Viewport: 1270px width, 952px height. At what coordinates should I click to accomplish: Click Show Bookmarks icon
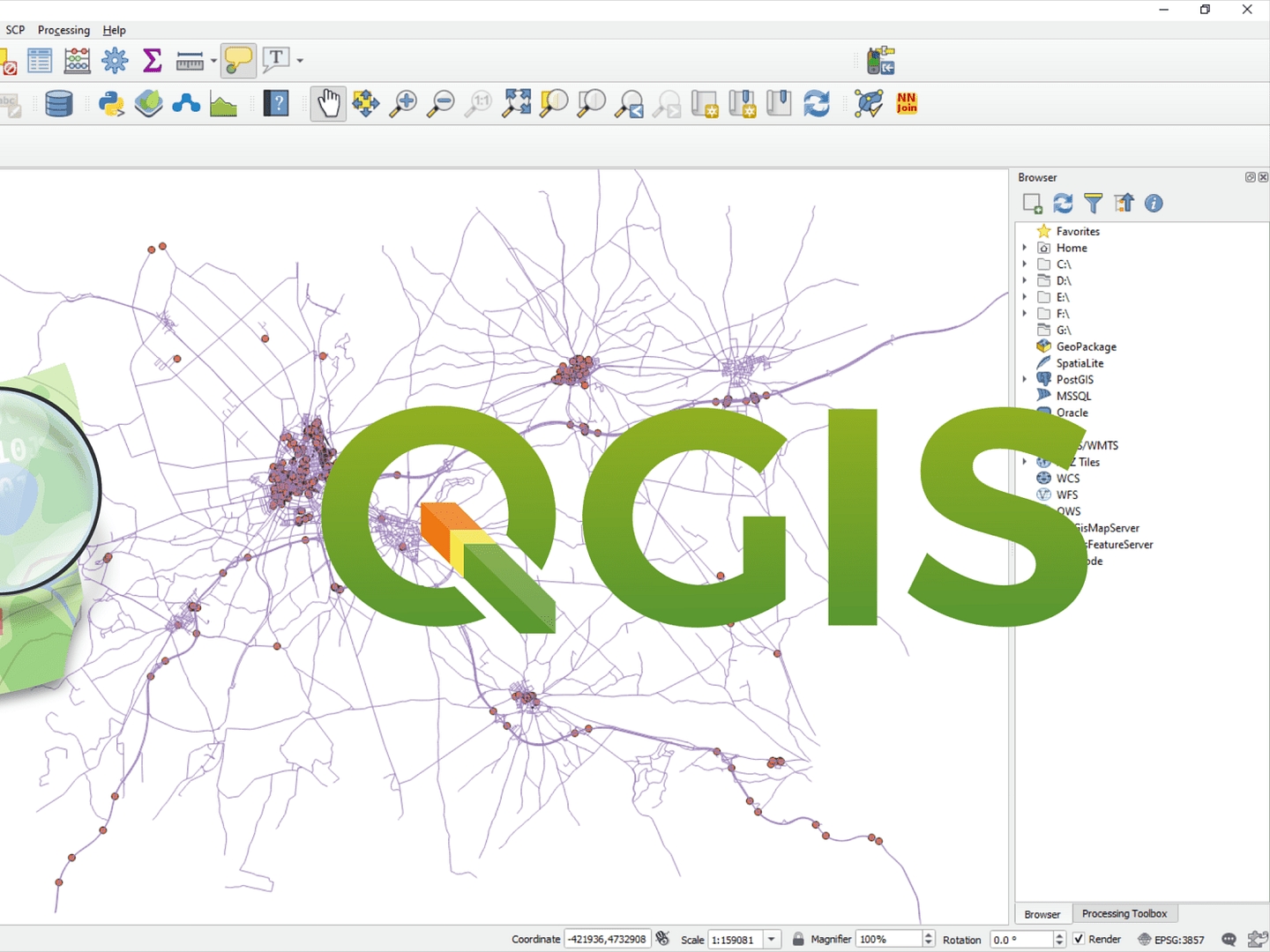click(x=779, y=103)
